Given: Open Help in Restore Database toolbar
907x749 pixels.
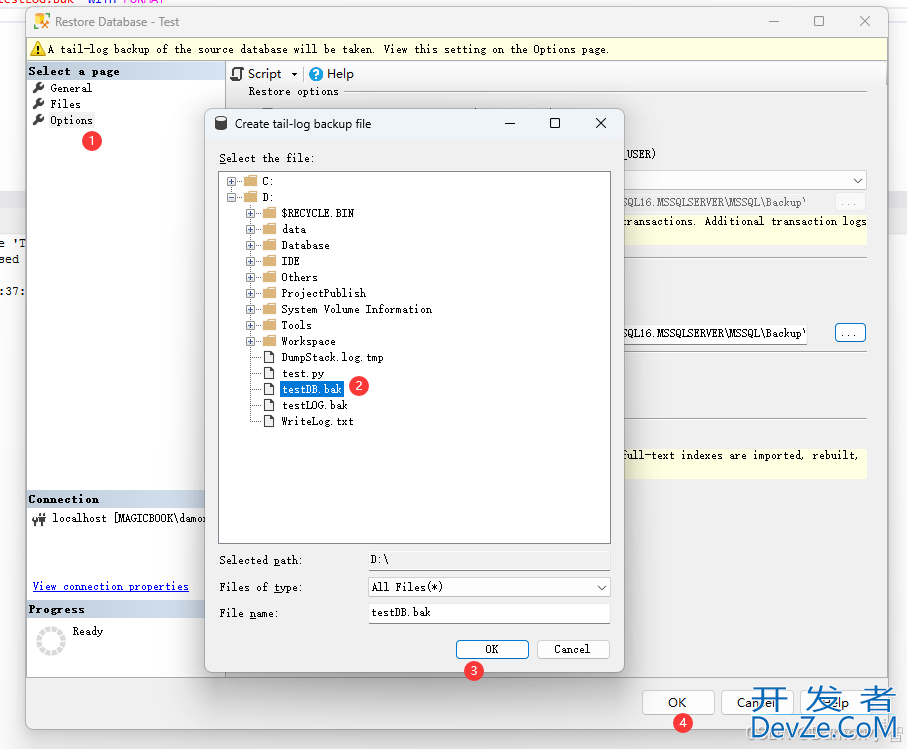Looking at the screenshot, I should tap(331, 74).
